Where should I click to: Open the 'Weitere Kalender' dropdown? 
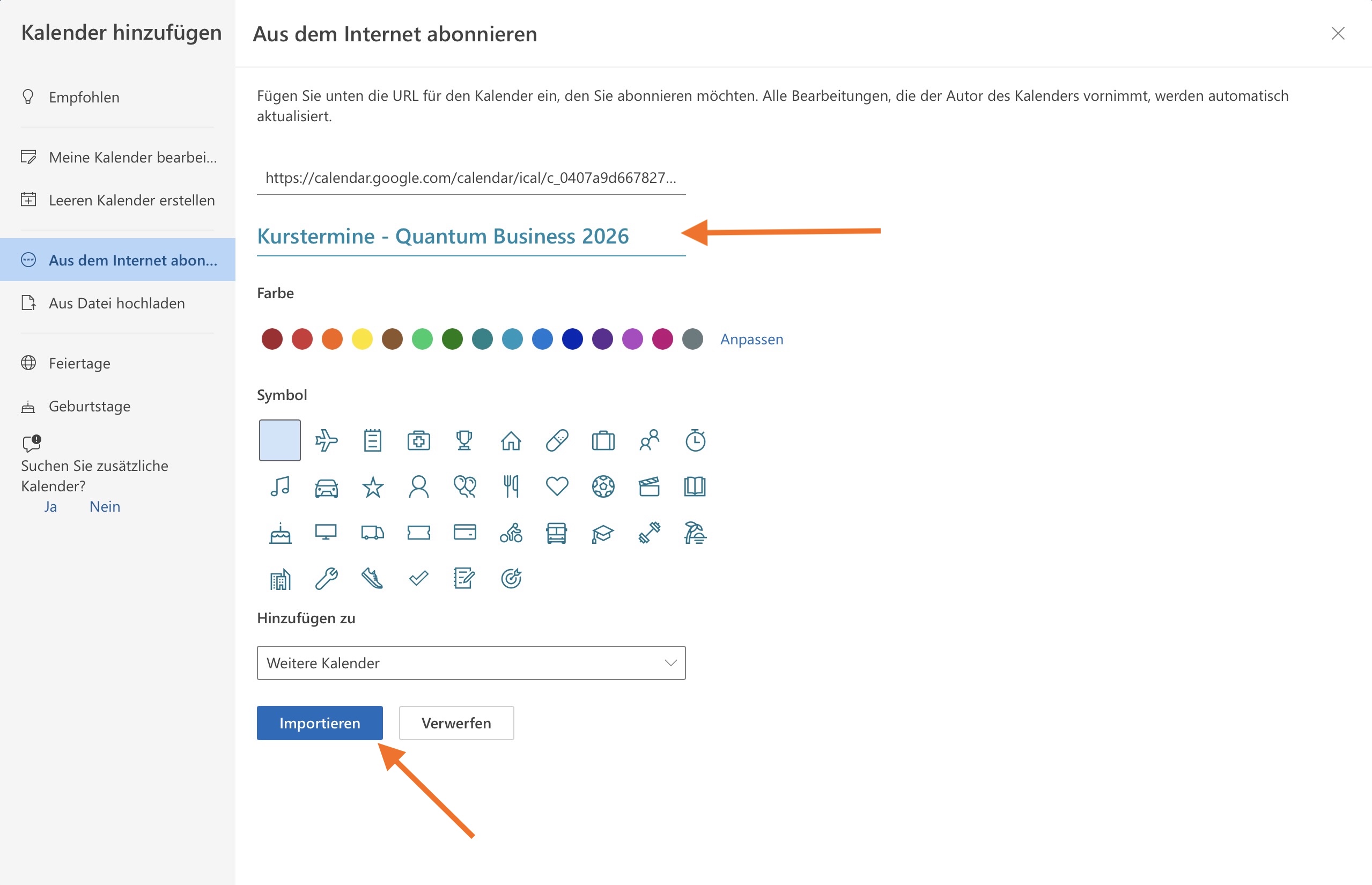471,663
